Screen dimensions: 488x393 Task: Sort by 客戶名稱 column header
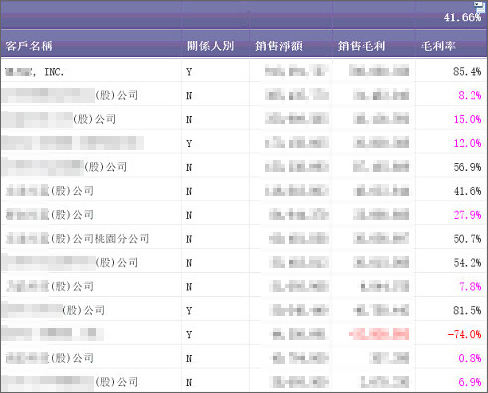(29, 46)
